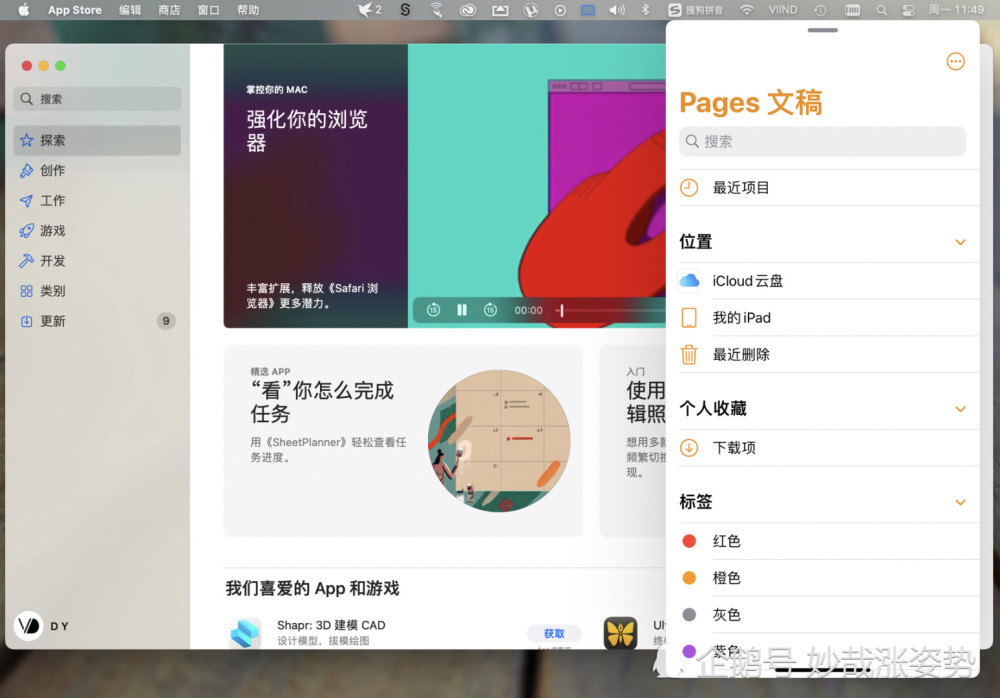Click the video progress slider

point(611,310)
